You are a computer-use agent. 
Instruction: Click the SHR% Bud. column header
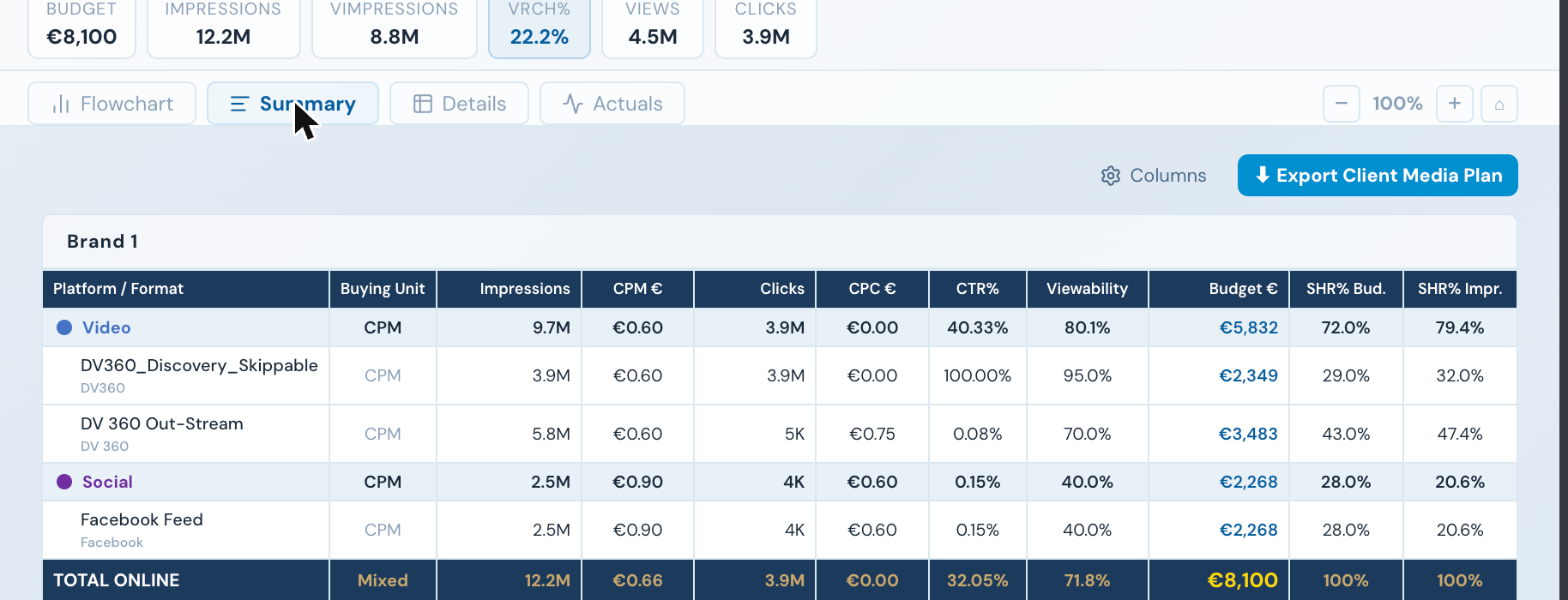point(1346,289)
